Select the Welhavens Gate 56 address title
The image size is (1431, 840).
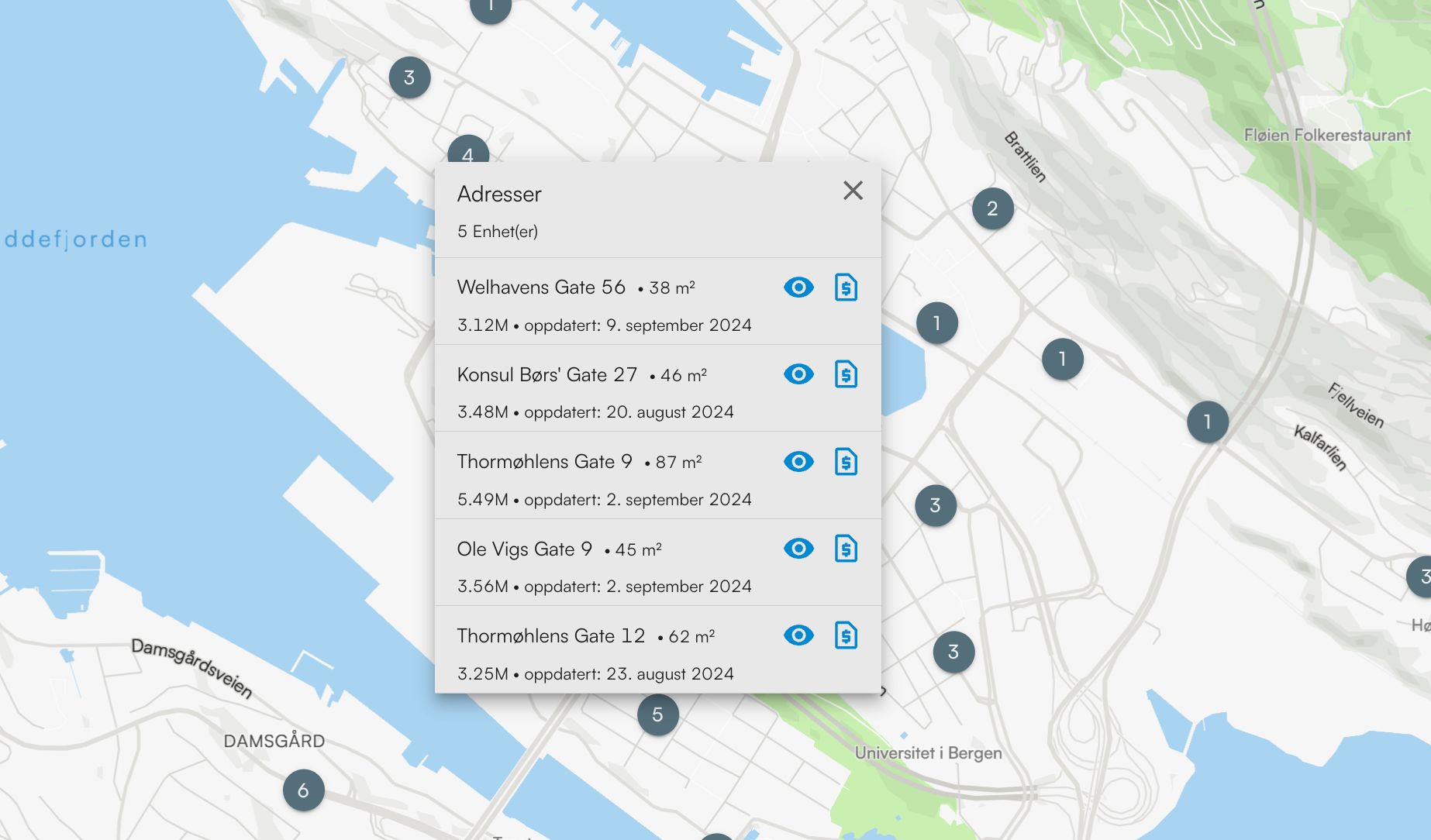541,287
